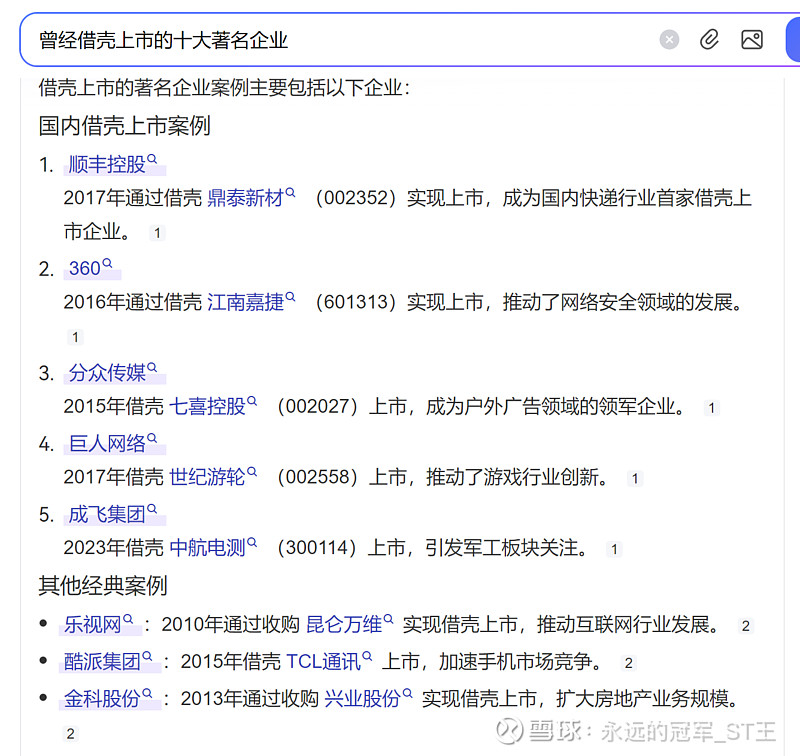The image size is (800, 756).
Task: Click the search icon beside 成飞集团
Action: [x=152, y=509]
